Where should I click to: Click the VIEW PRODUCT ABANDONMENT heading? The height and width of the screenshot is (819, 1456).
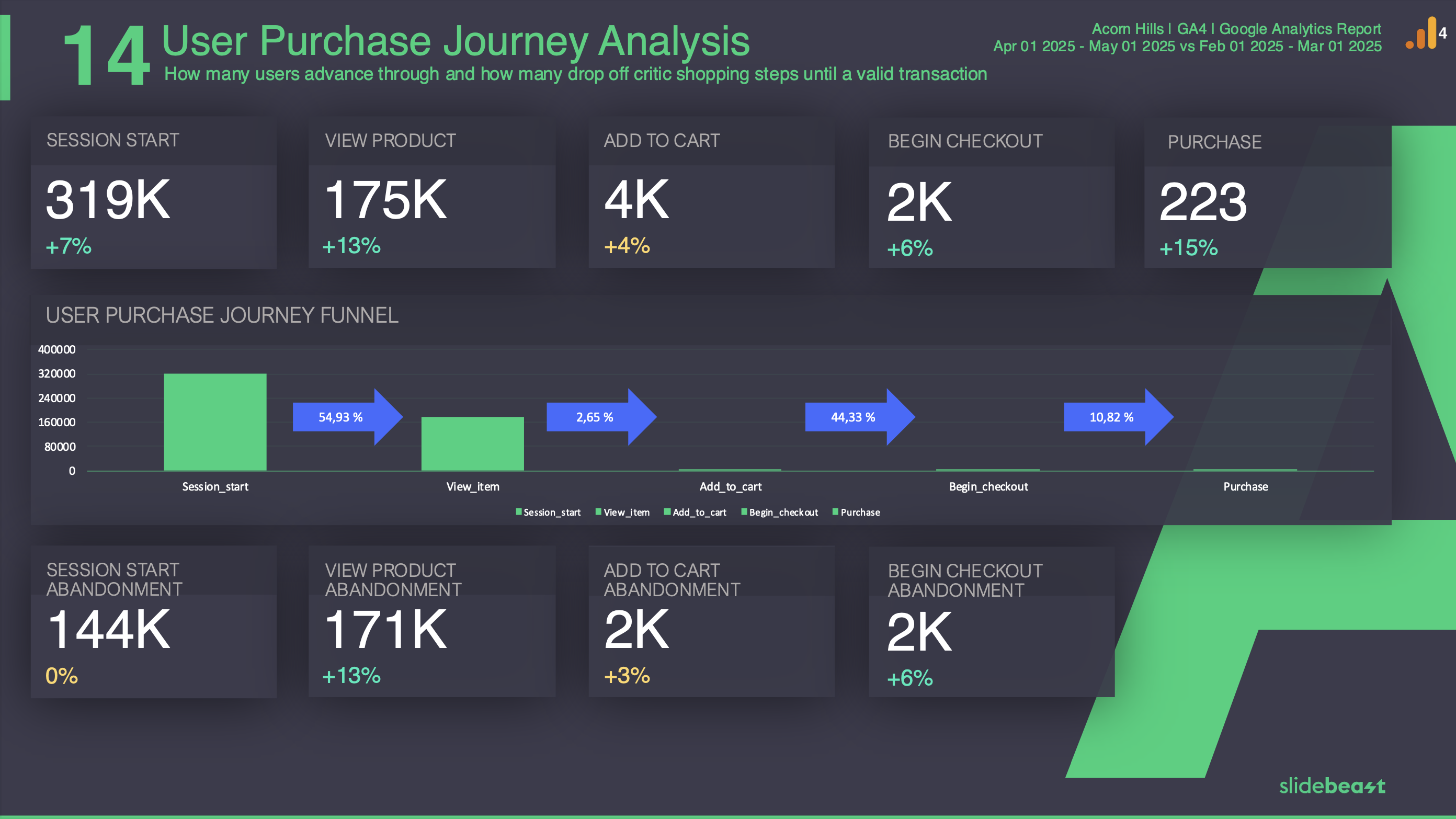click(393, 580)
